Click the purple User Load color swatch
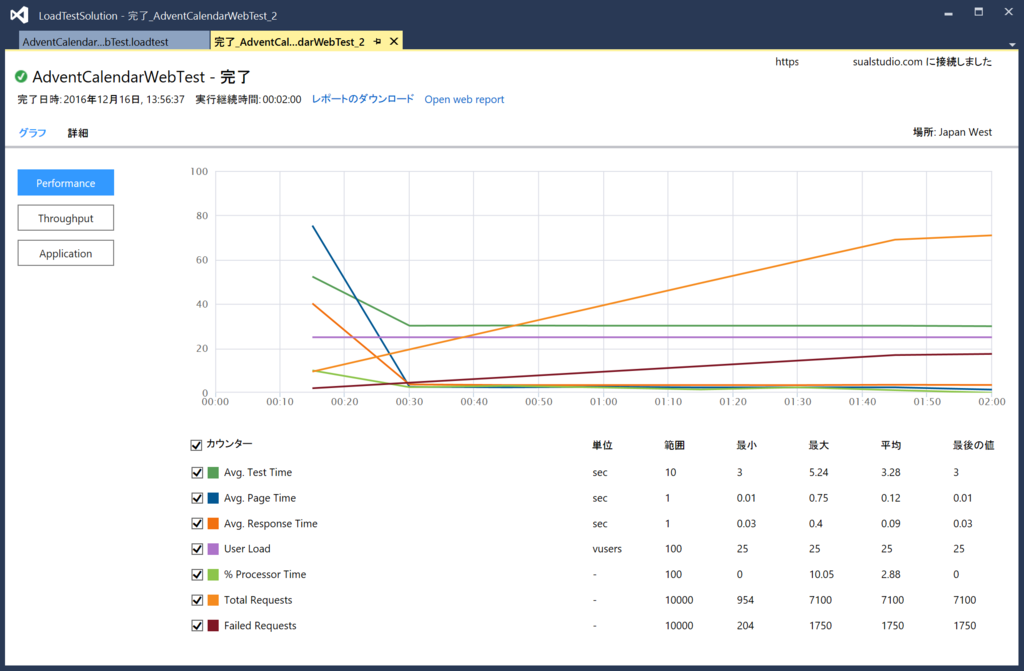Viewport: 1024px width, 671px height. 213,549
